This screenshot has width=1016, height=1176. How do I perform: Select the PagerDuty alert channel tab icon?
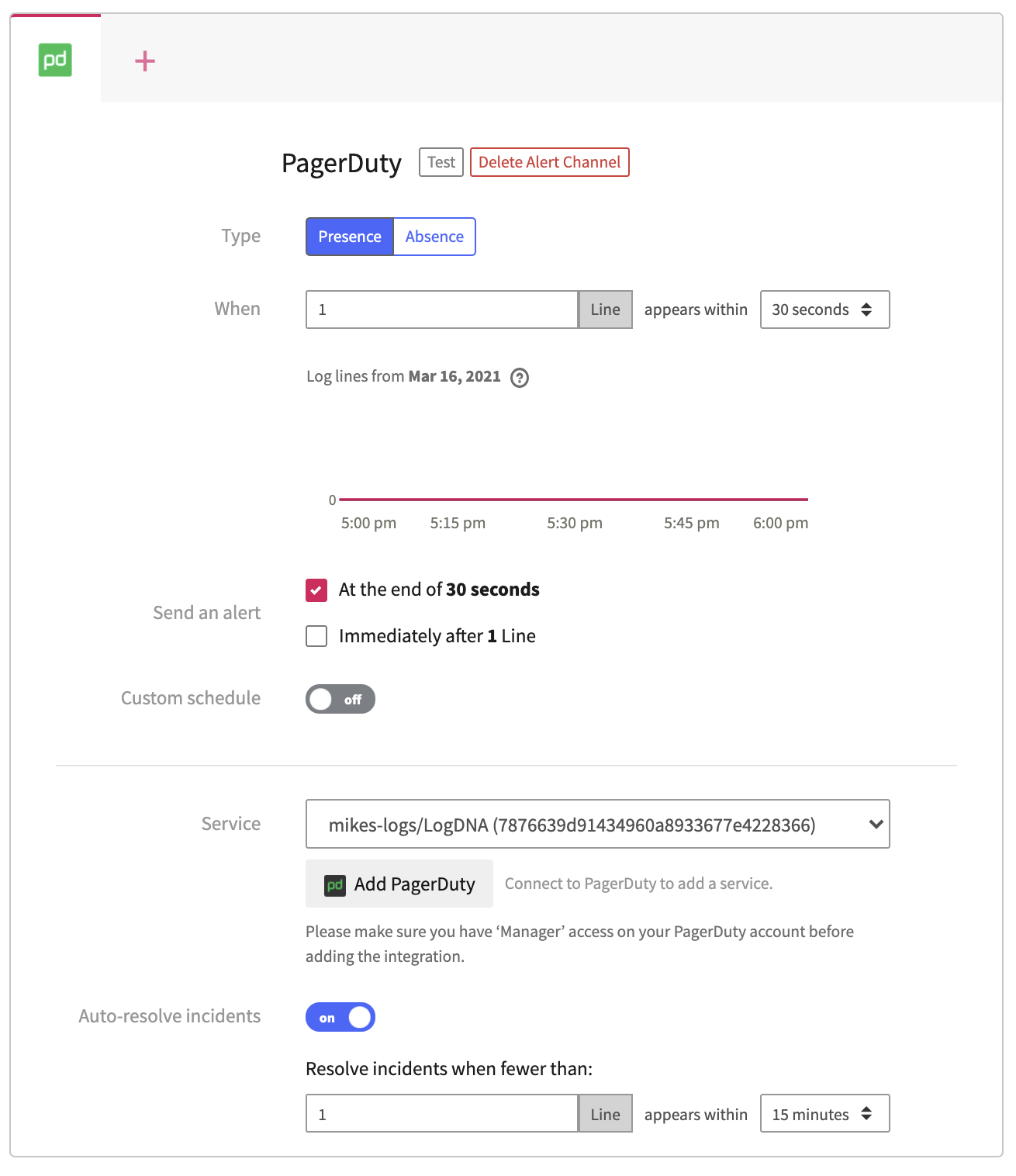[55, 60]
